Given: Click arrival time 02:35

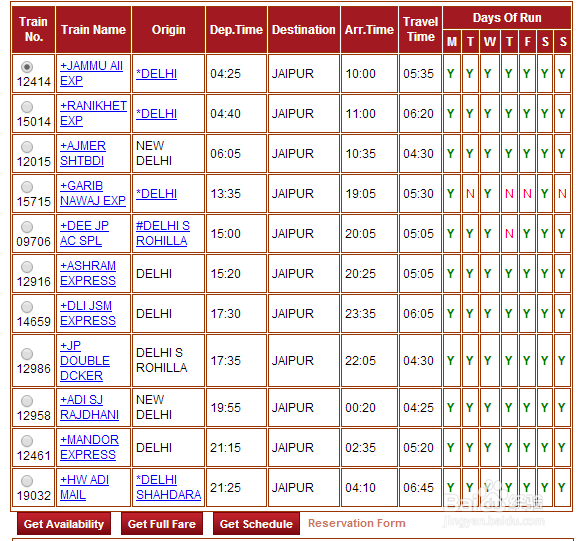Looking at the screenshot, I should point(361,448).
